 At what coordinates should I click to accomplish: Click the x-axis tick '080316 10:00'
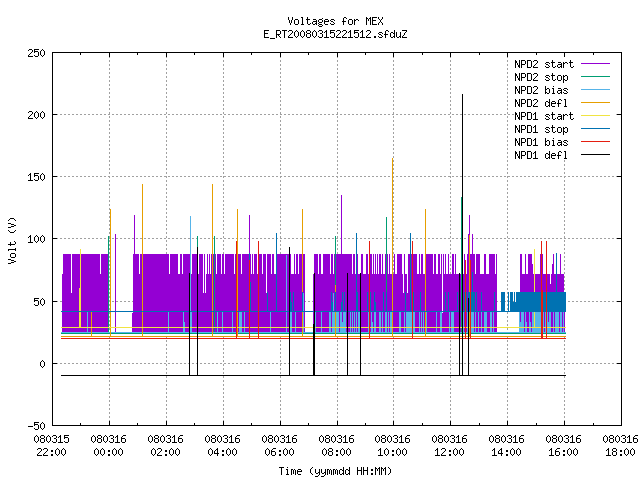pyautogui.click(x=393, y=446)
